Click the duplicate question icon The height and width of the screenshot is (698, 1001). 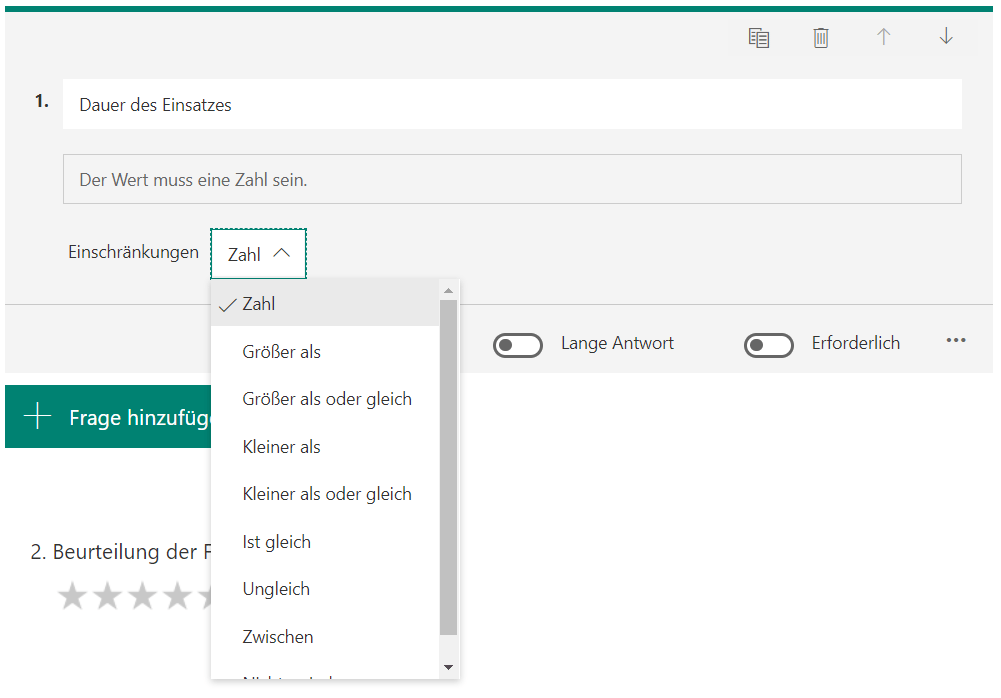[759, 37]
